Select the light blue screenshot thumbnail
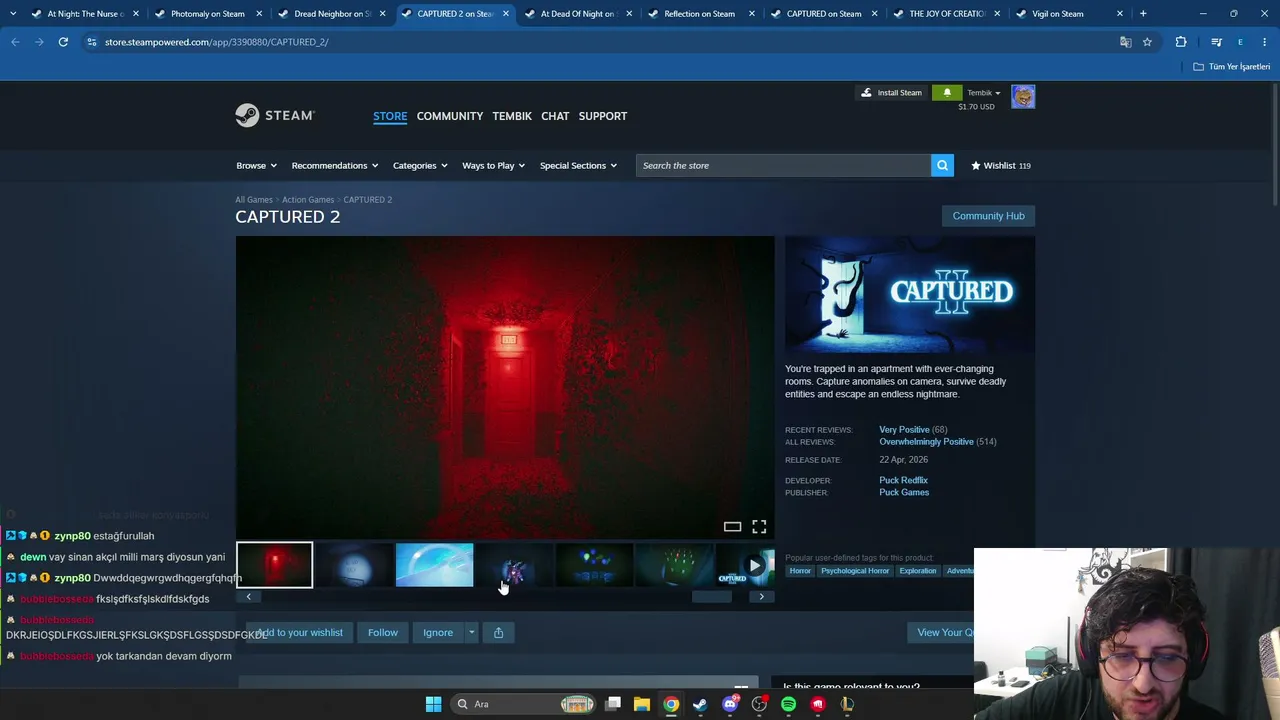This screenshot has height=720, width=1280. coord(434,565)
